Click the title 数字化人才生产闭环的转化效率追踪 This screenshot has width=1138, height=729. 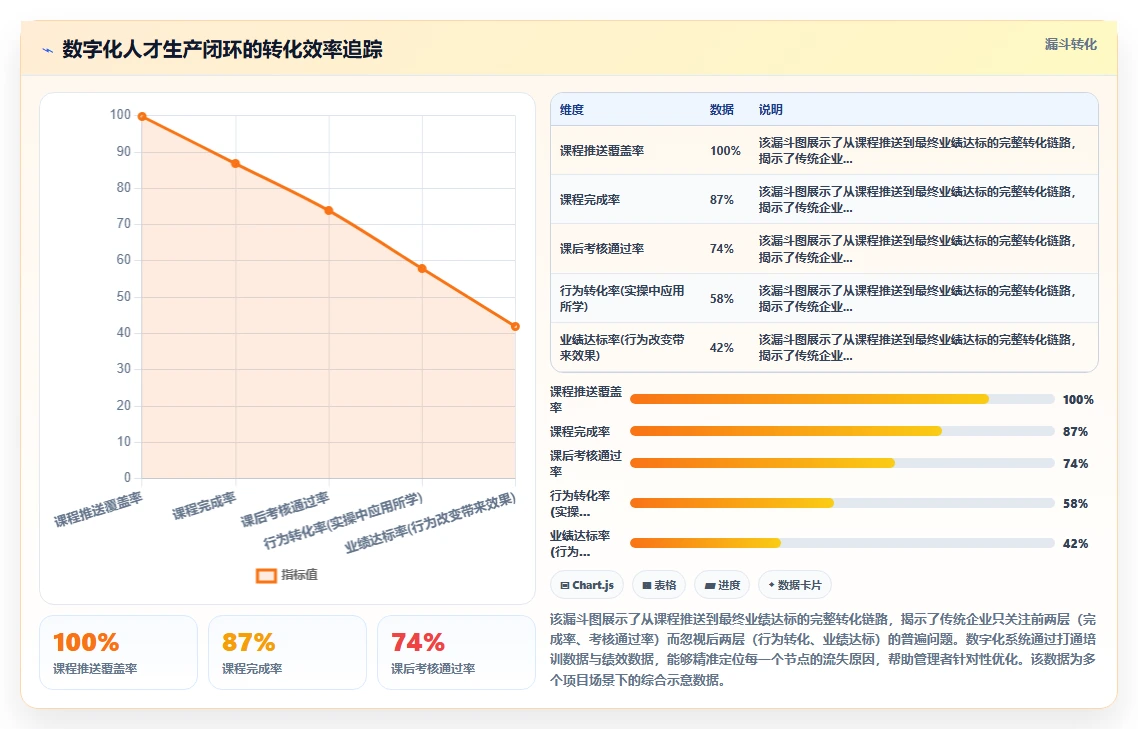(x=222, y=49)
